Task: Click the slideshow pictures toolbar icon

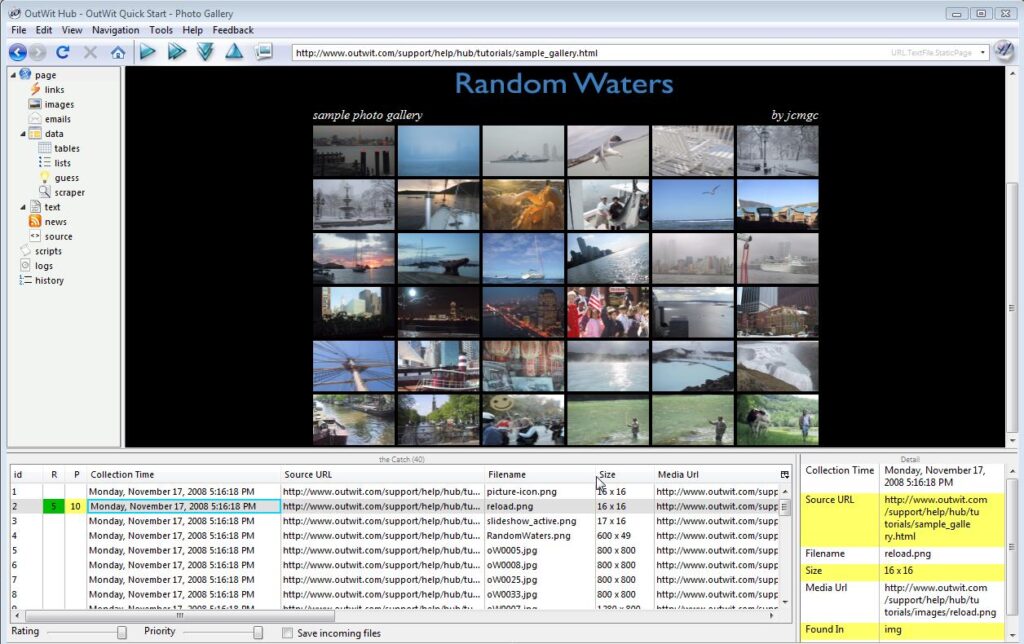Action: (x=263, y=52)
